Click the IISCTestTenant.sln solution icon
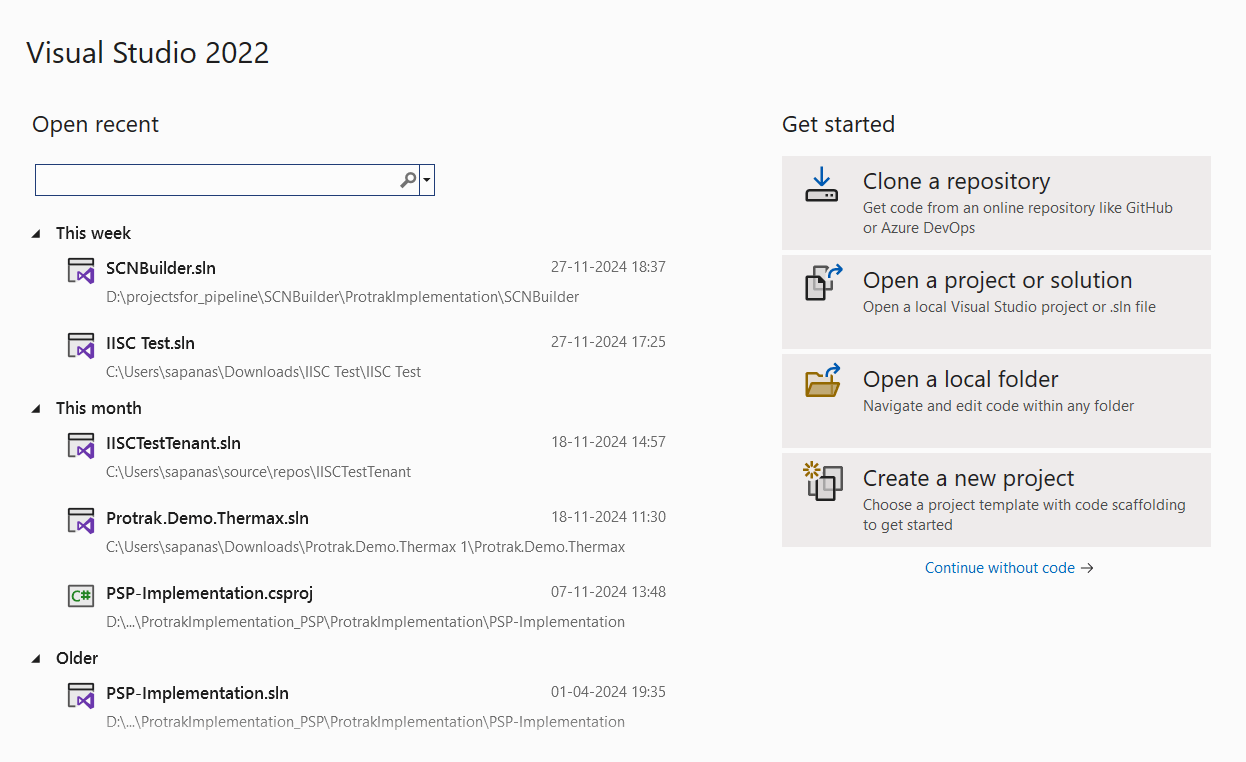The height and width of the screenshot is (762, 1246). click(x=80, y=445)
